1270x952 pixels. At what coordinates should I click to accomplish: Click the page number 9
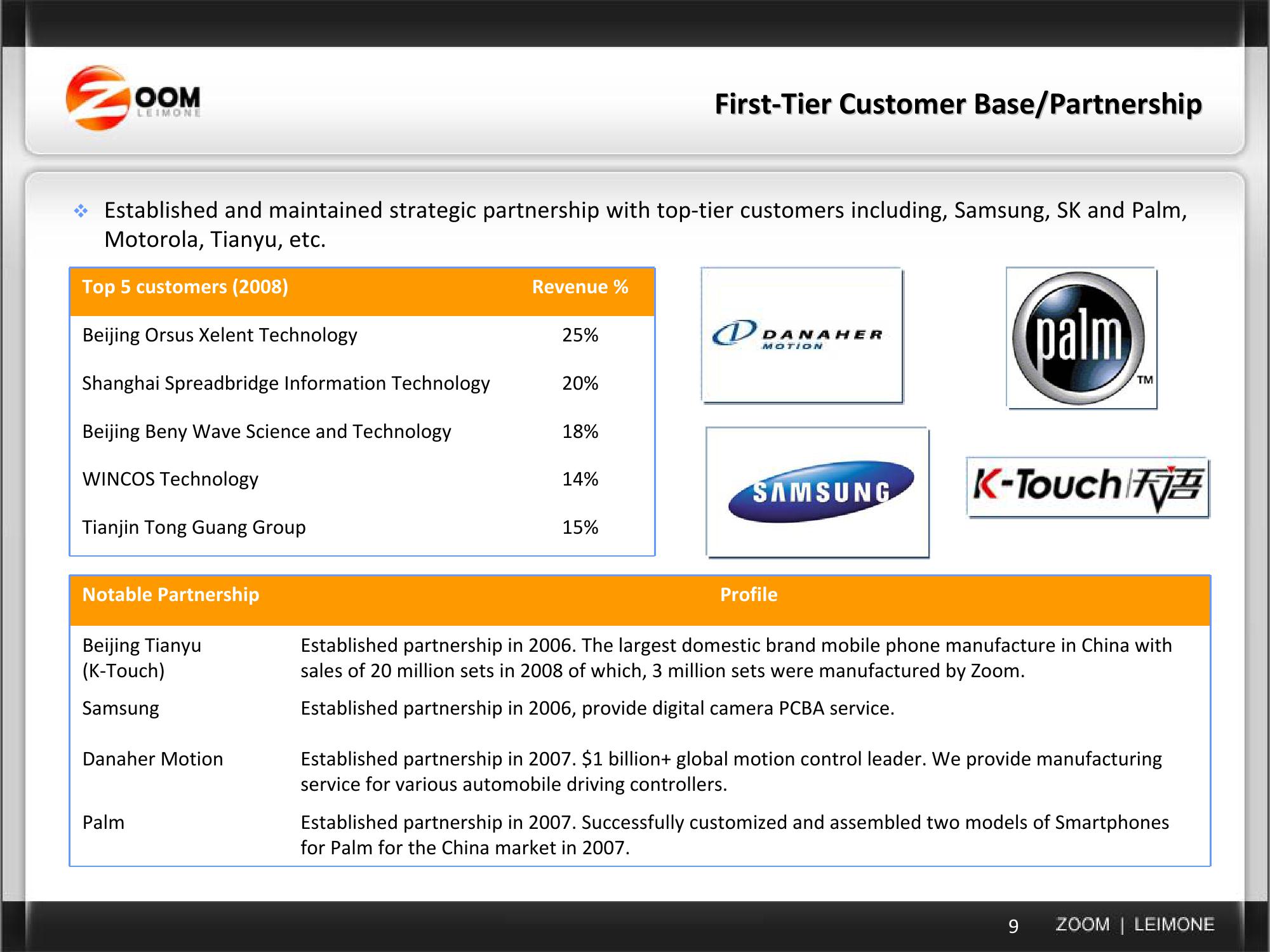tap(1013, 926)
